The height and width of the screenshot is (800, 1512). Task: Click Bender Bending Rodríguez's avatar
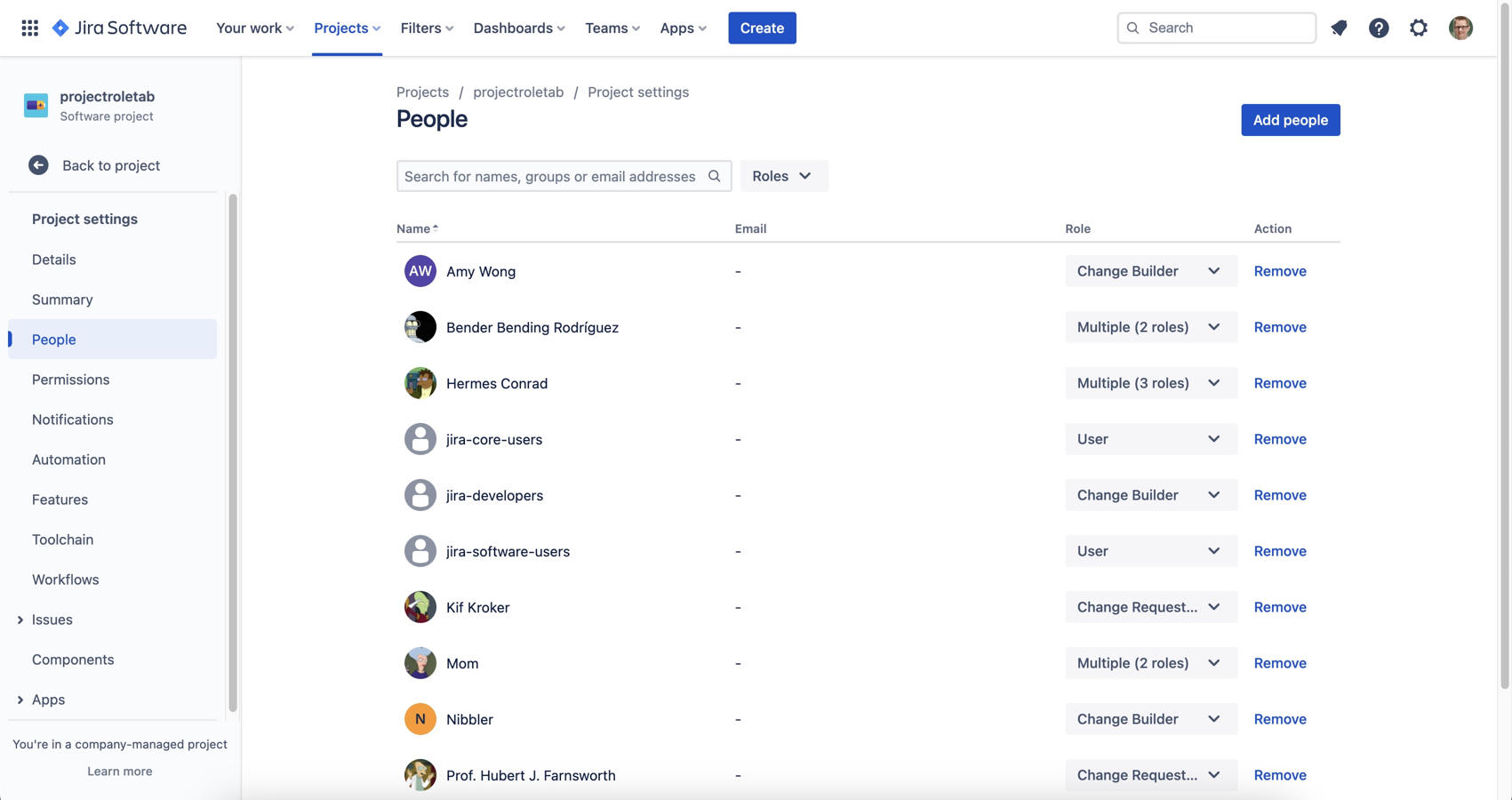pyautogui.click(x=420, y=327)
